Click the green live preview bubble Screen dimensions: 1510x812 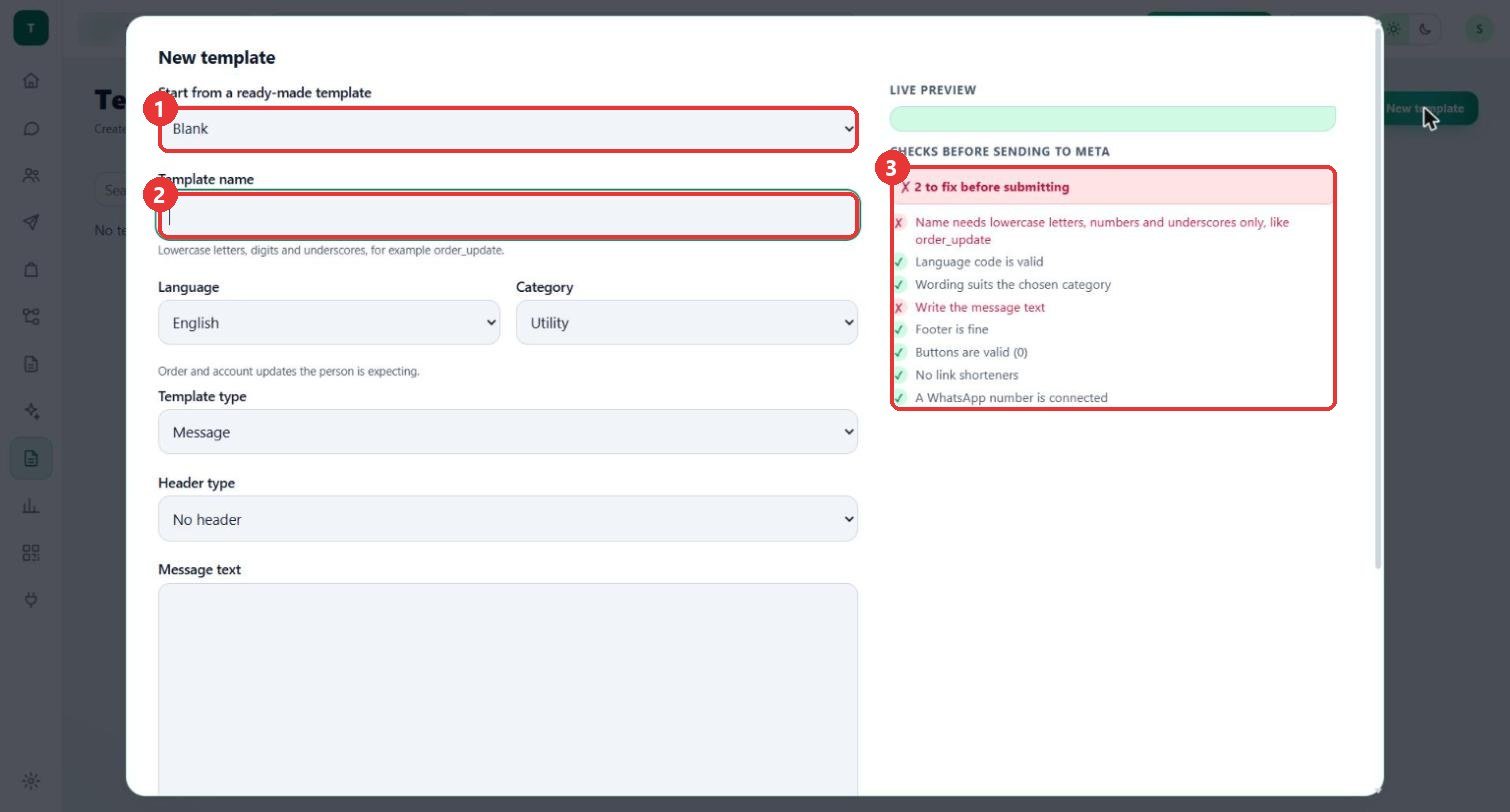[1113, 119]
